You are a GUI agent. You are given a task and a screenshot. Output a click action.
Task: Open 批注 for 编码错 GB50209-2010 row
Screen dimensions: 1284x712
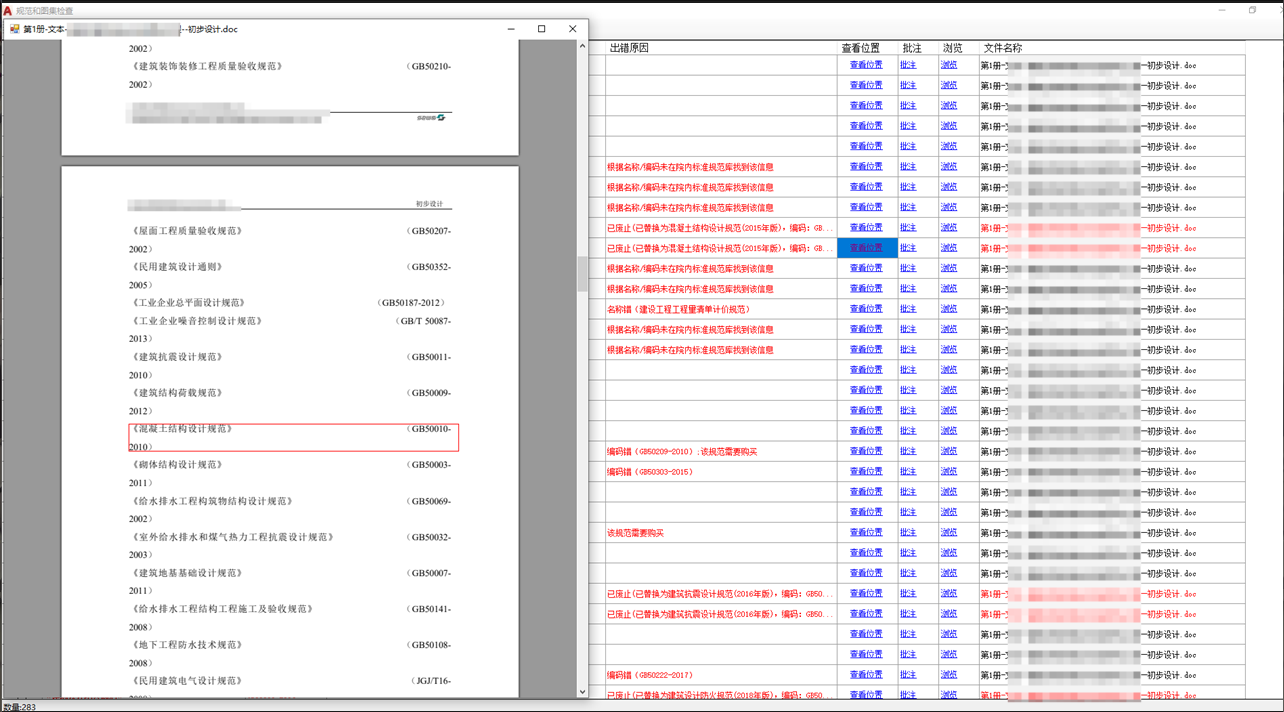click(x=908, y=451)
